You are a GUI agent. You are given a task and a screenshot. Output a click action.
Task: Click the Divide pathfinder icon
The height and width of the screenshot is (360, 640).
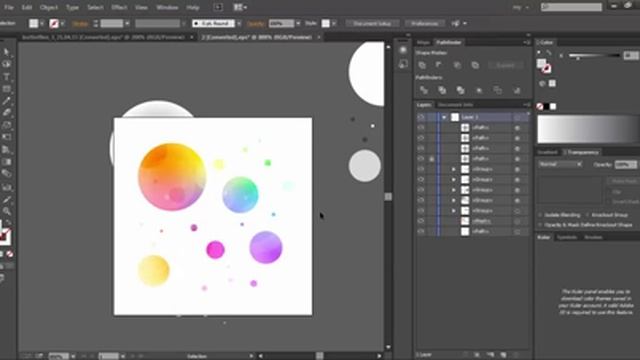pos(424,90)
